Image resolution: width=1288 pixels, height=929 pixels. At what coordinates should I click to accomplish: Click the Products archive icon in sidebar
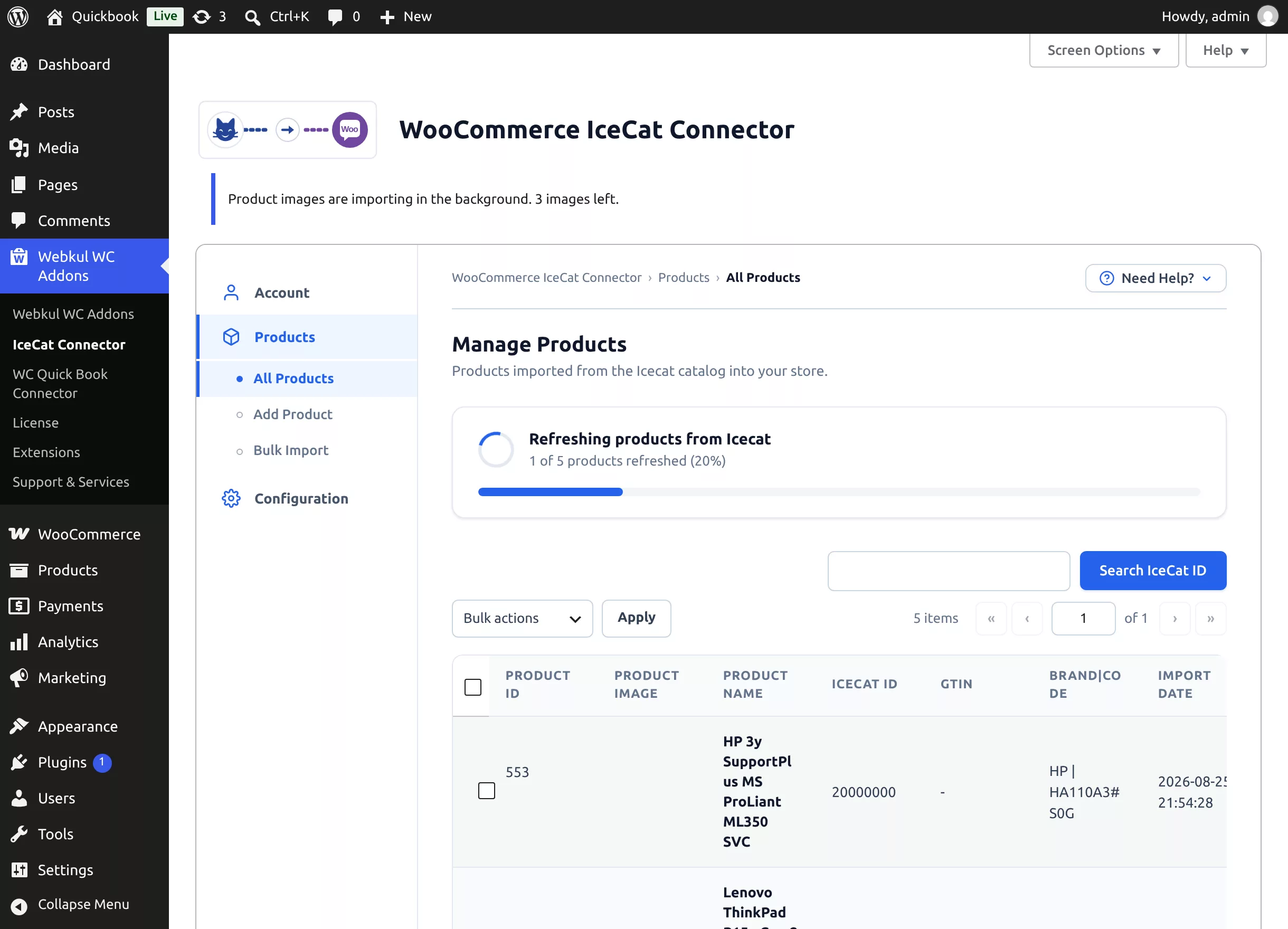[x=19, y=570]
